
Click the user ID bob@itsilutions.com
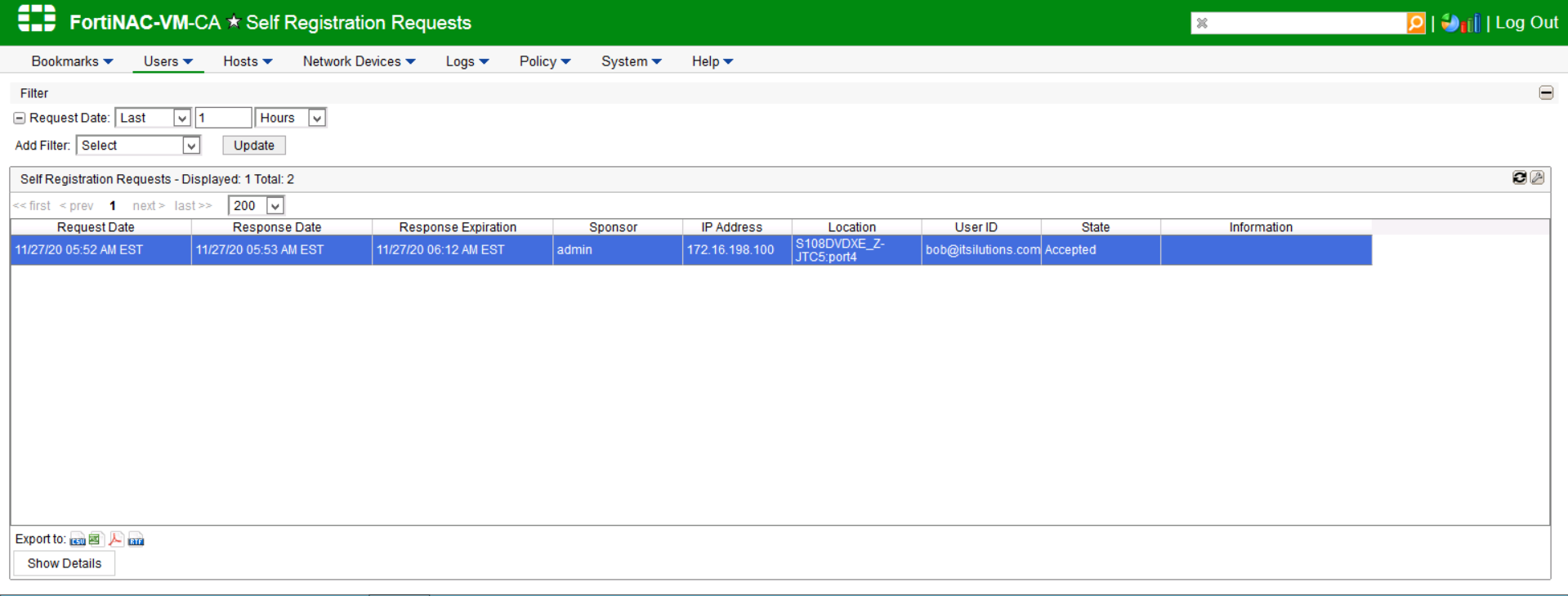(x=983, y=250)
